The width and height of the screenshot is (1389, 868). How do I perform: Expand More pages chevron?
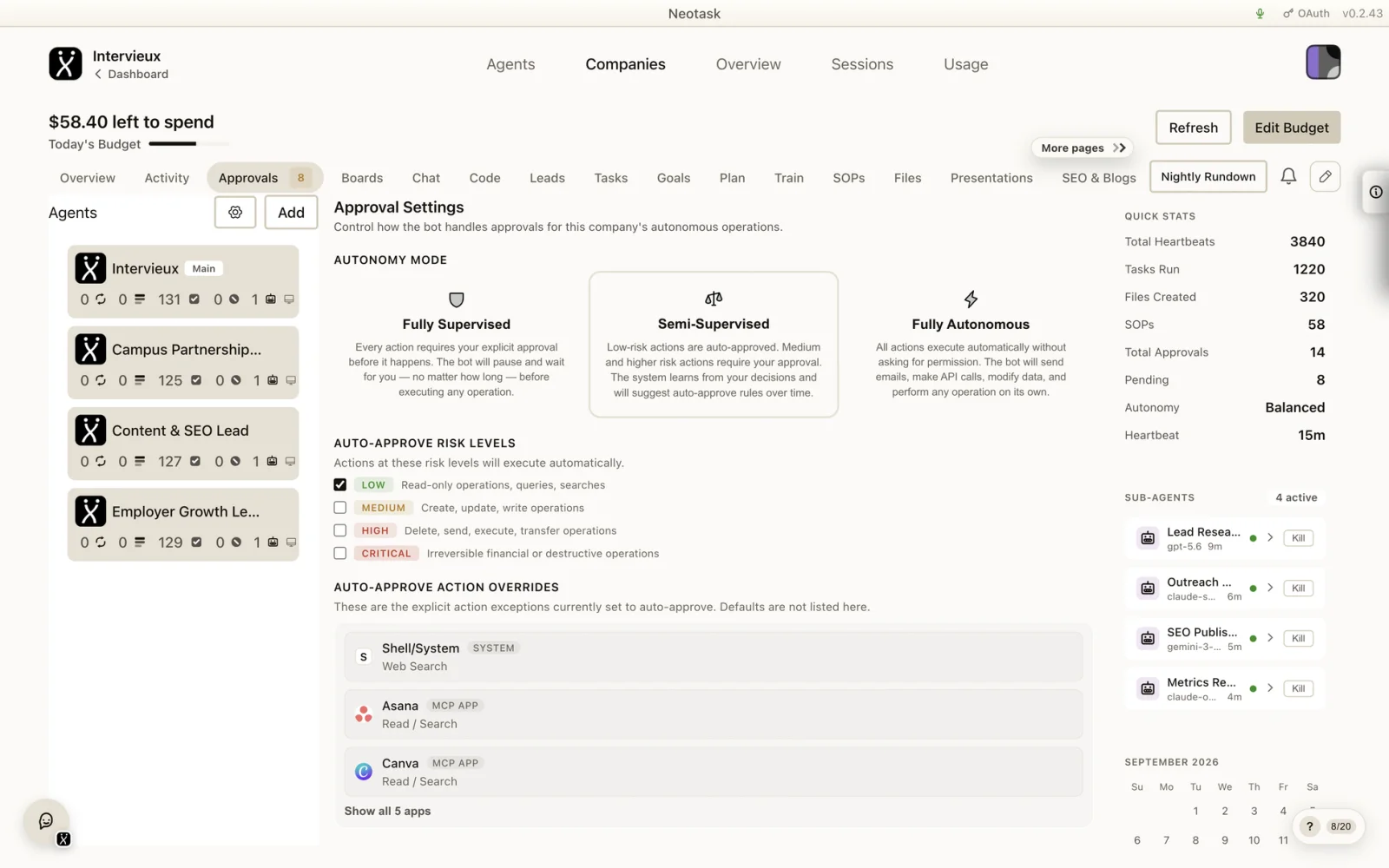click(1120, 148)
